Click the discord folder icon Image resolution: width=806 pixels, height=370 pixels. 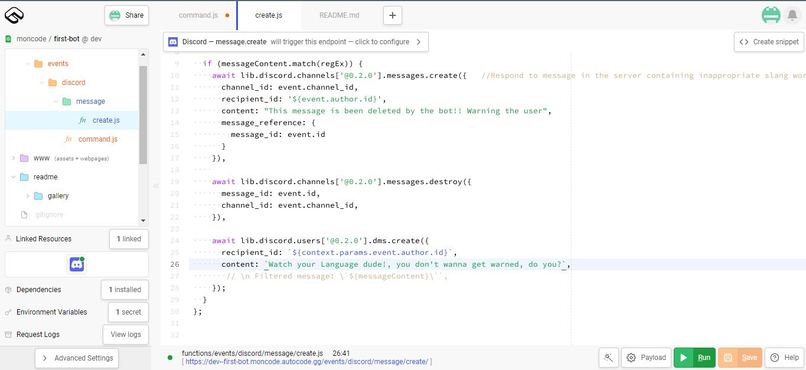tap(52, 83)
